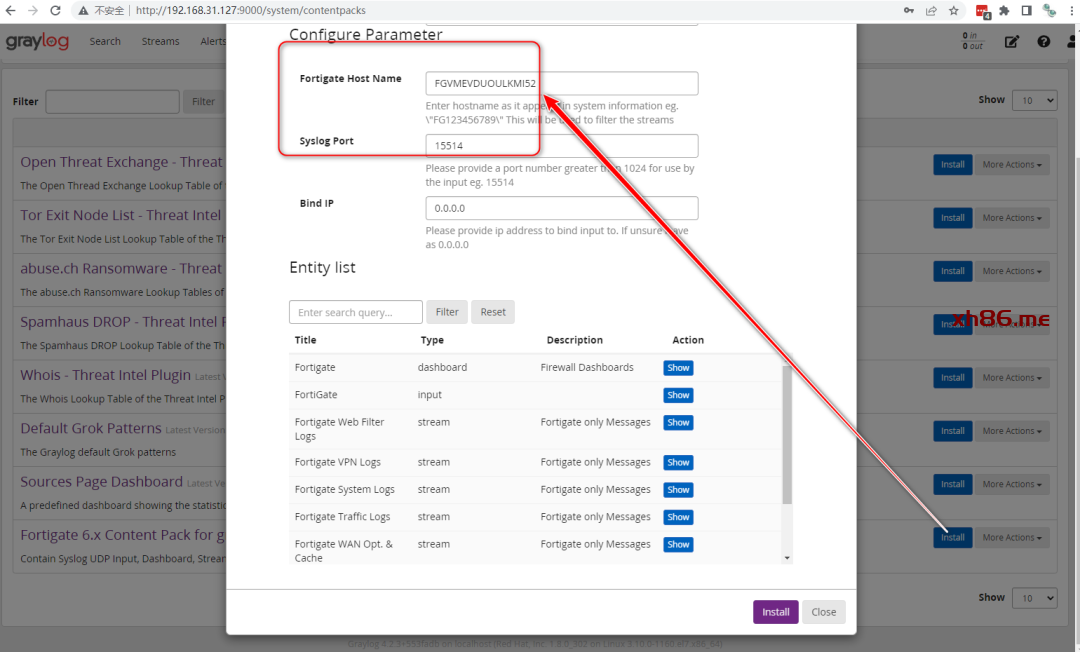The height and width of the screenshot is (652, 1080).
Task: Expand More Actions for Whois Threat Intel
Action: pyautogui.click(x=1011, y=377)
